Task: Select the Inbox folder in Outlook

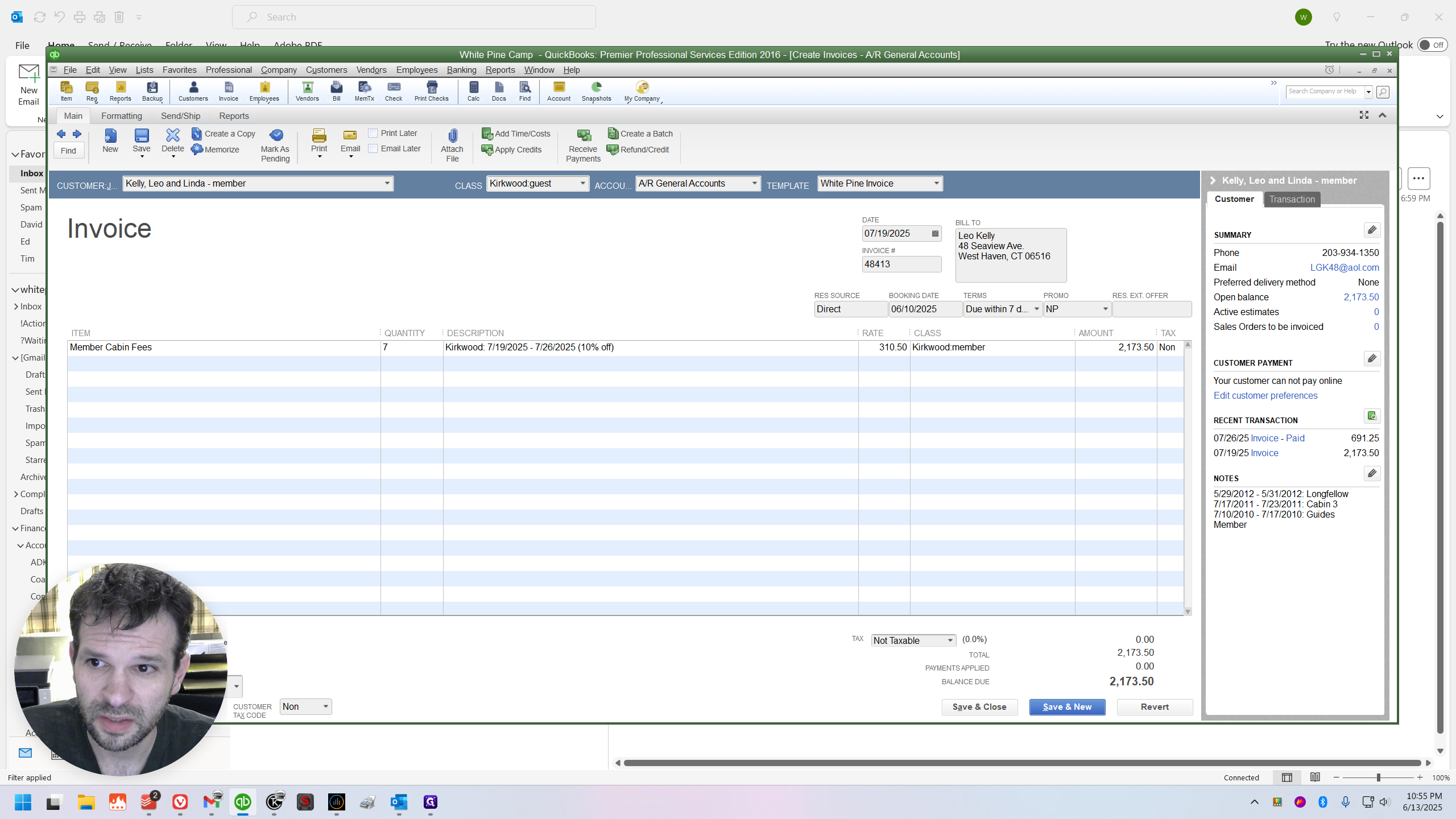Action: 32,173
